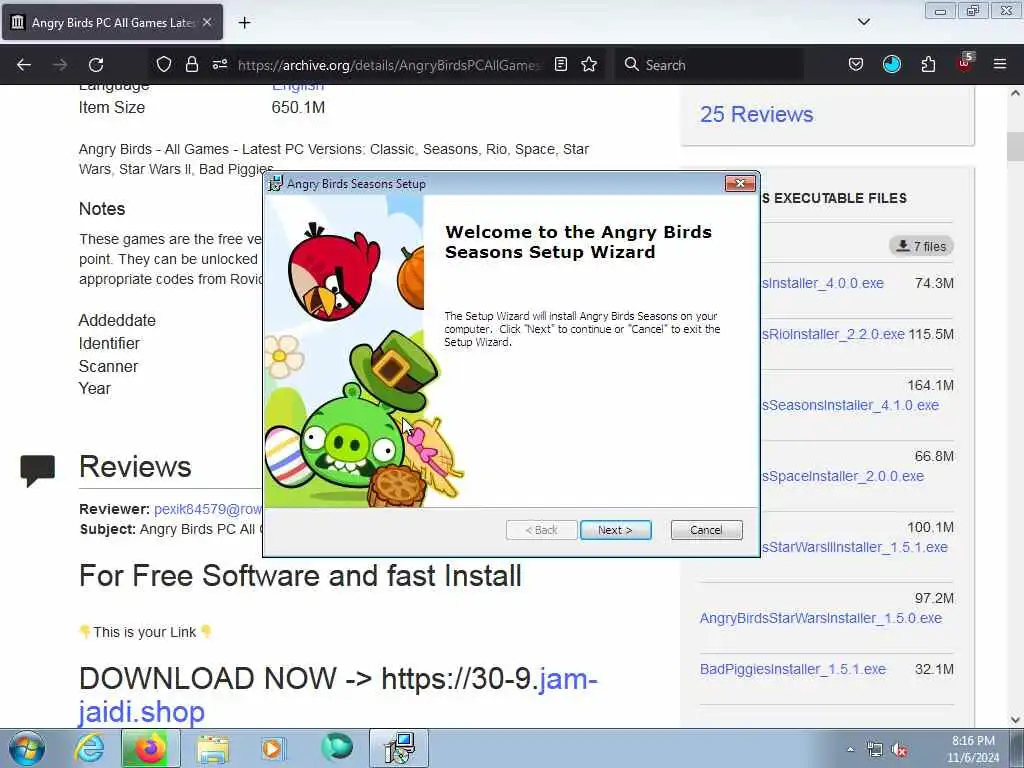Image resolution: width=1024 pixels, height=768 pixels.
Task: Click the 32.1M file size
Action: click(x=934, y=669)
